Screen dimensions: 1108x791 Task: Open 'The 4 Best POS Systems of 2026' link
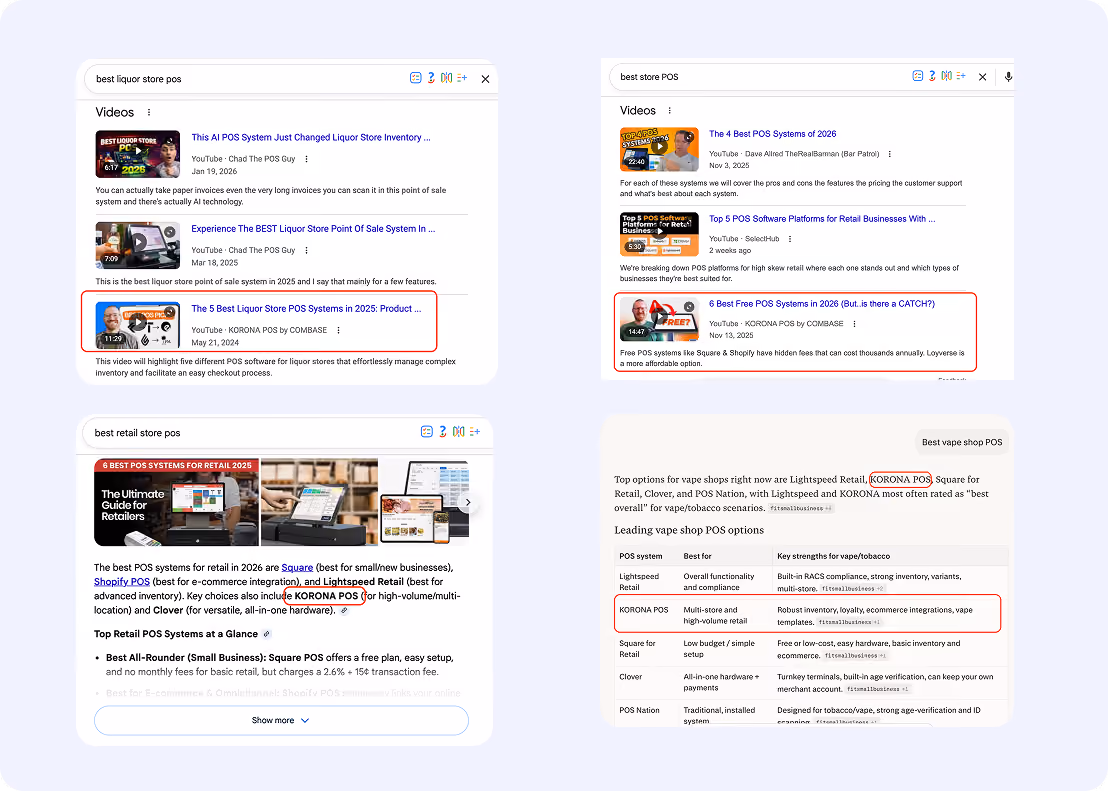pos(772,134)
